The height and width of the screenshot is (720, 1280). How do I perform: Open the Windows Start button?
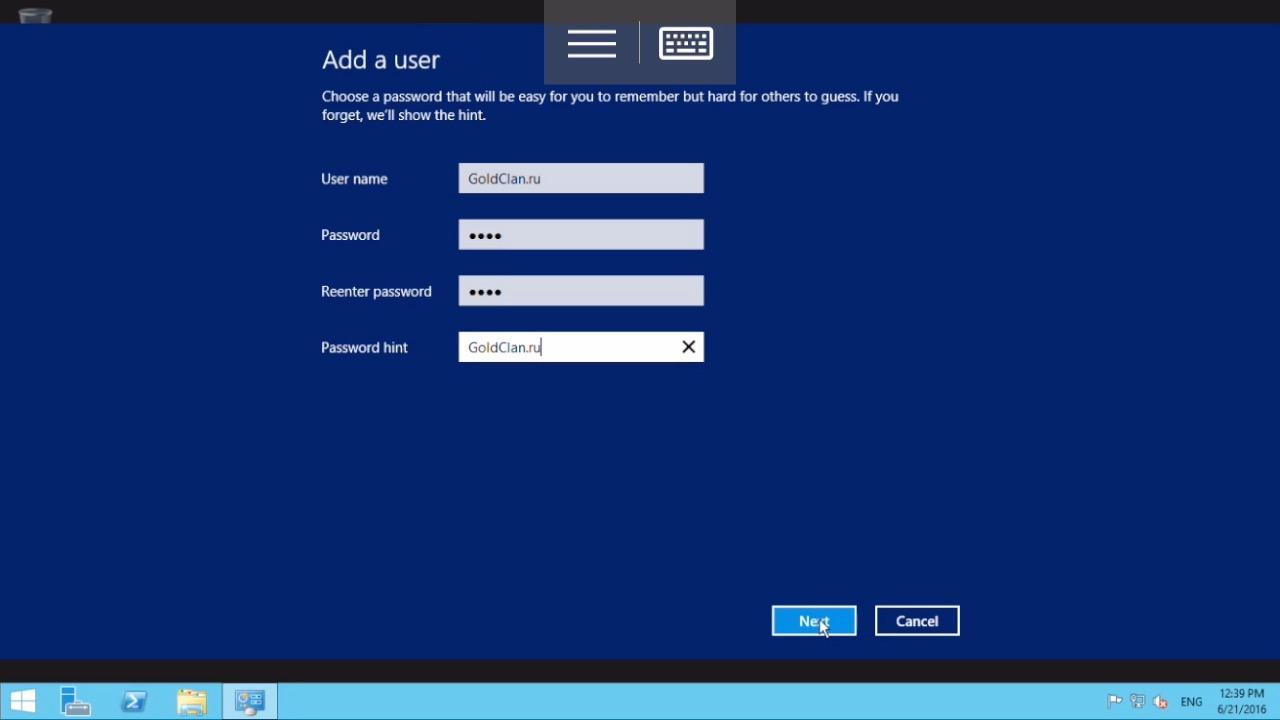tap(23, 702)
